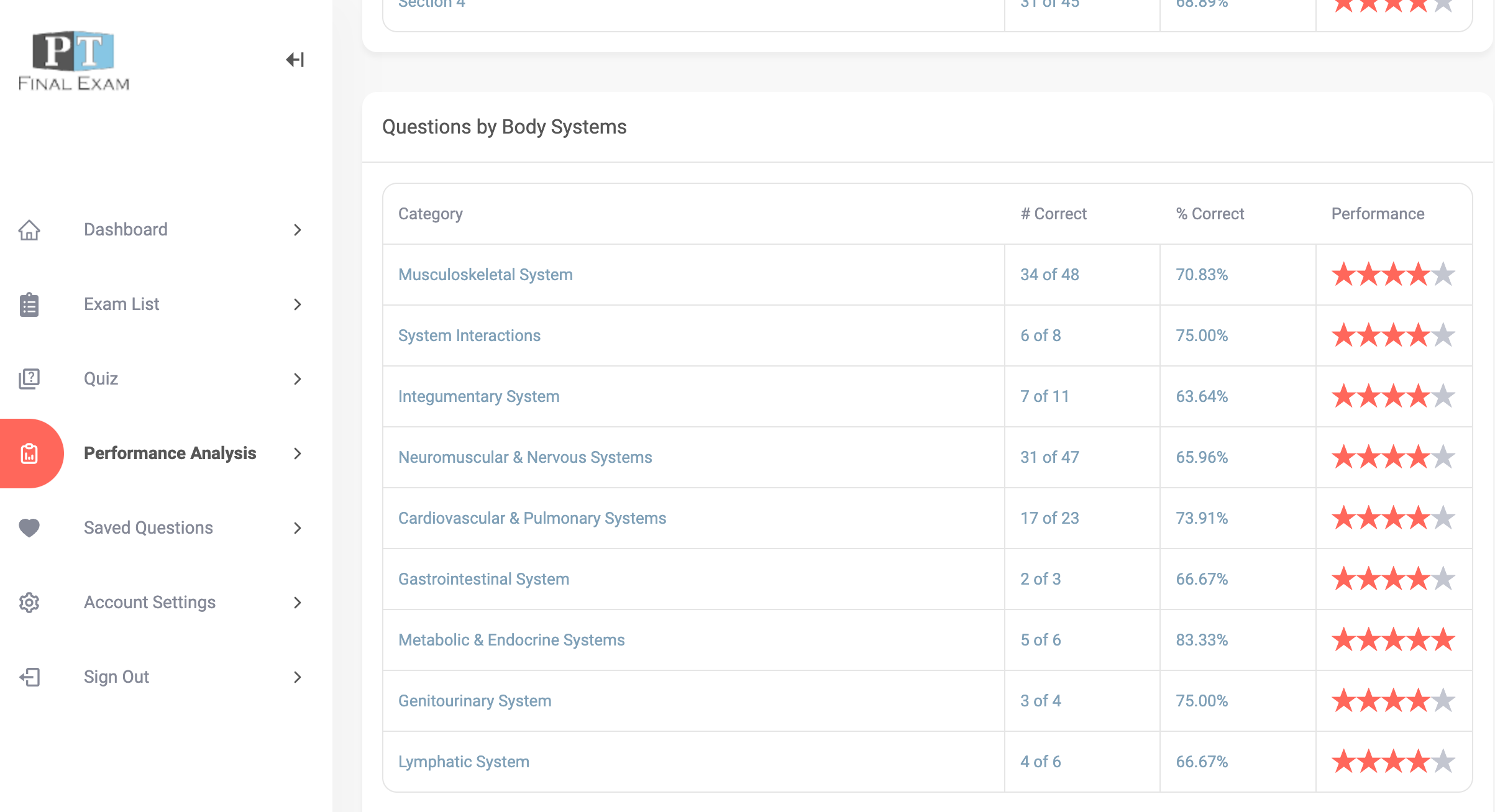Expand the Quiz chevron arrow
This screenshot has width=1495, height=812.
[298, 379]
